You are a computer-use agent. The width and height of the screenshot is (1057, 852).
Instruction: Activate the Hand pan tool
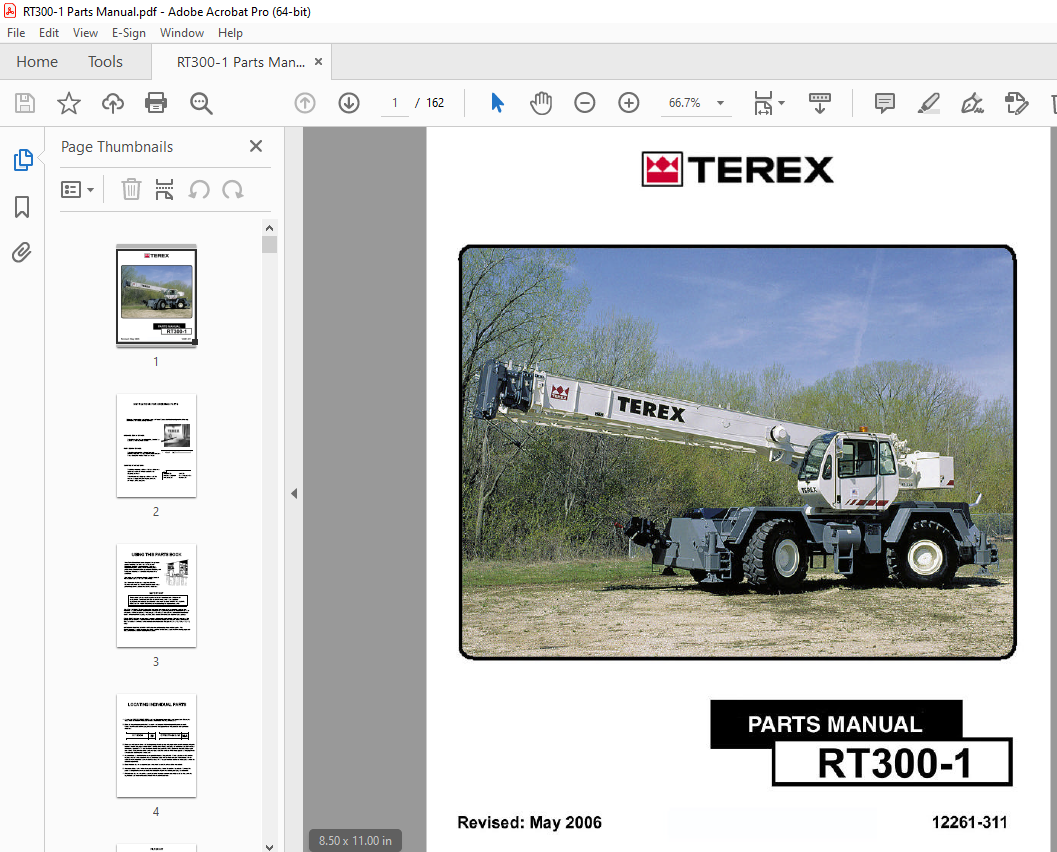tap(541, 103)
